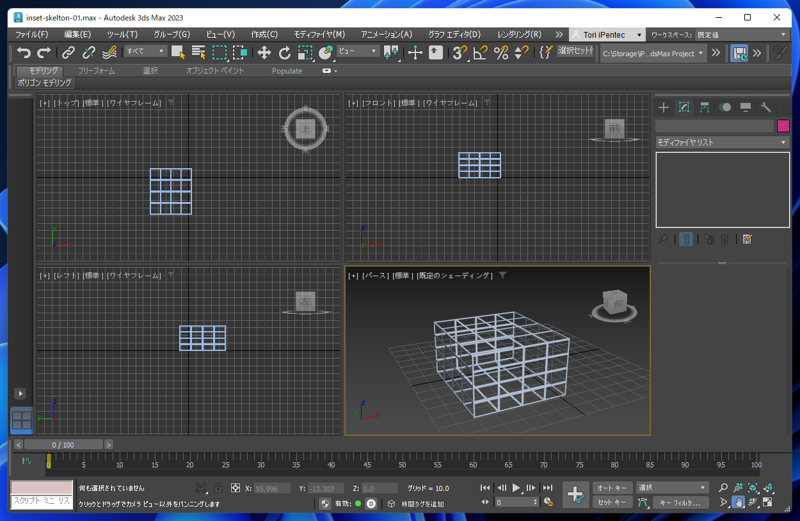The width and height of the screenshot is (800, 521).
Task: Open the Hierarchy tab in command panel
Action: click(x=705, y=107)
